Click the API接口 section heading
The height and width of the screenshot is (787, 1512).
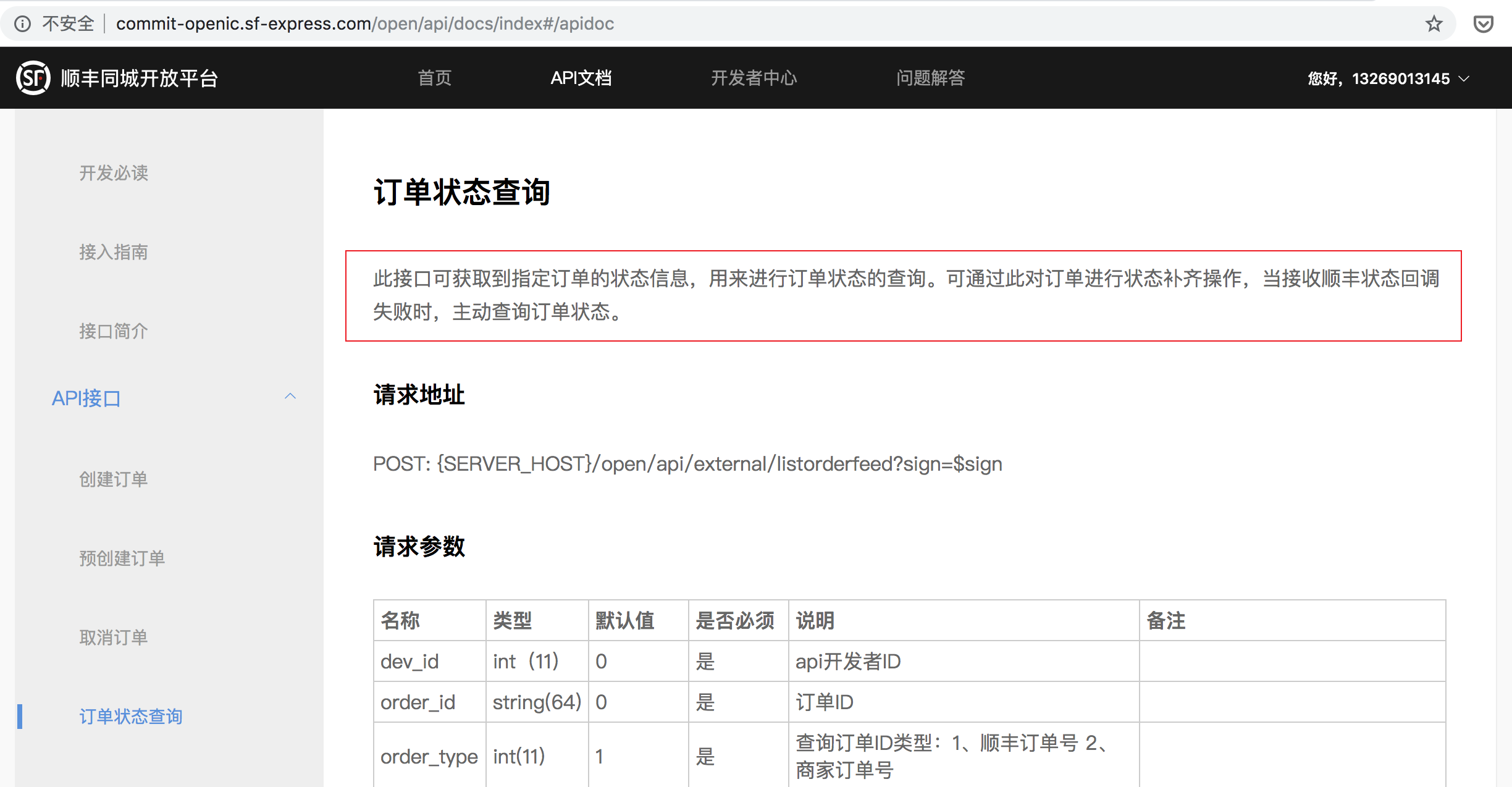click(86, 398)
